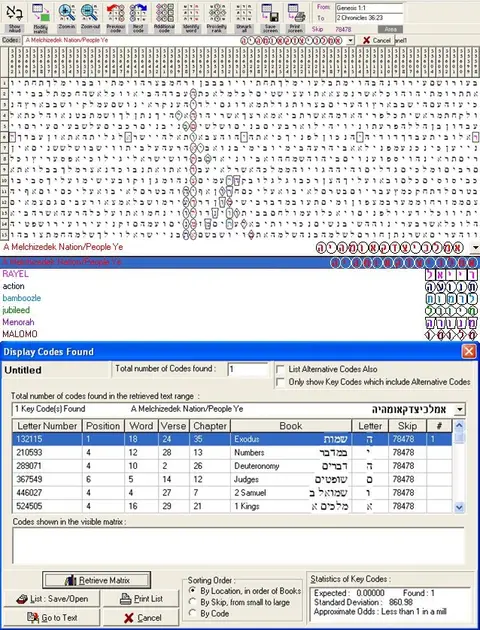Select the Judges row in results table
Screen dimensions: 480x630
pyautogui.click(x=232, y=479)
